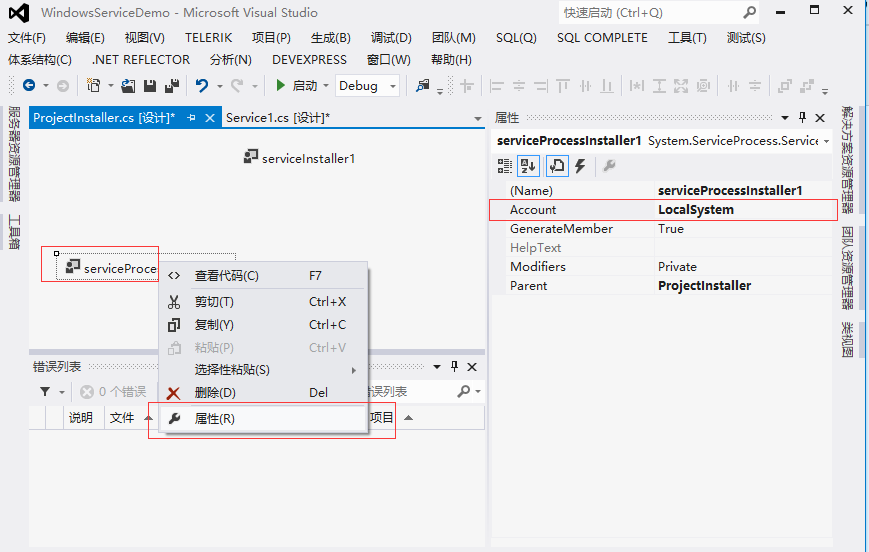
Task: Open the Debug configuration dropdown
Action: (367, 86)
